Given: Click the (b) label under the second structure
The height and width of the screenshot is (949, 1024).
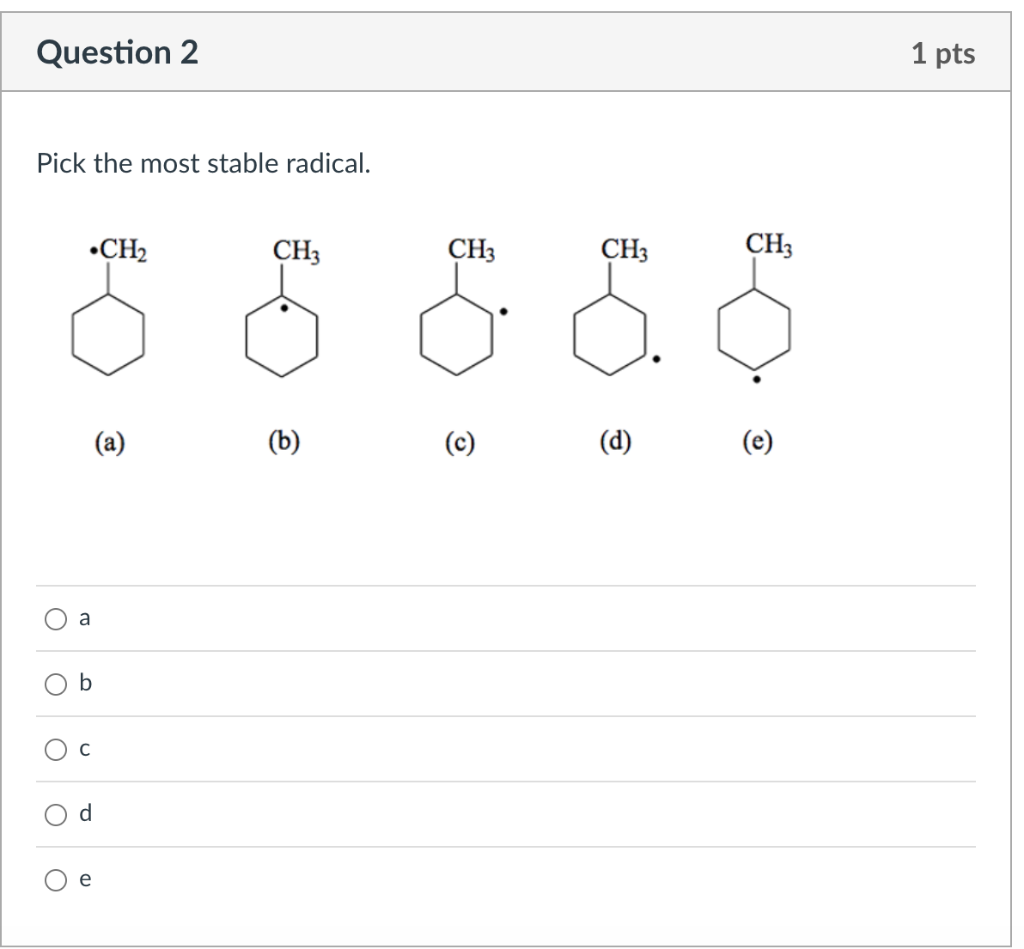Looking at the screenshot, I should pyautogui.click(x=283, y=441).
